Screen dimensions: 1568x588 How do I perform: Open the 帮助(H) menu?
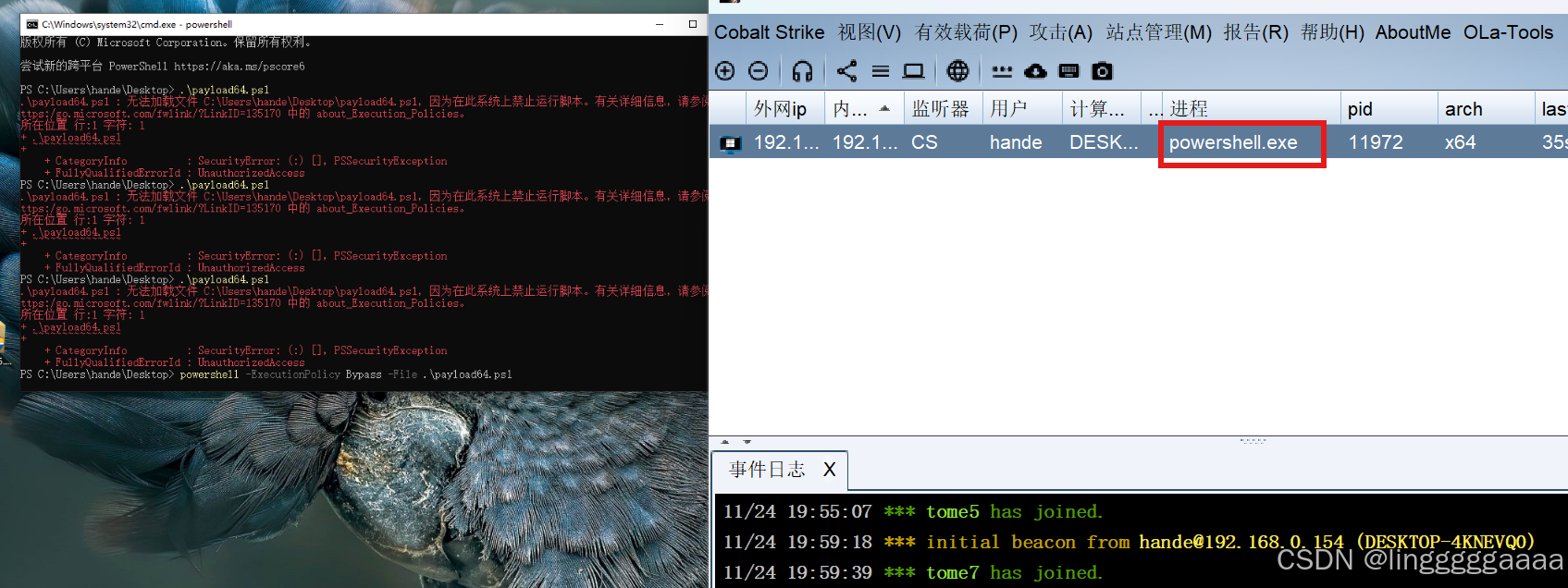[1332, 32]
